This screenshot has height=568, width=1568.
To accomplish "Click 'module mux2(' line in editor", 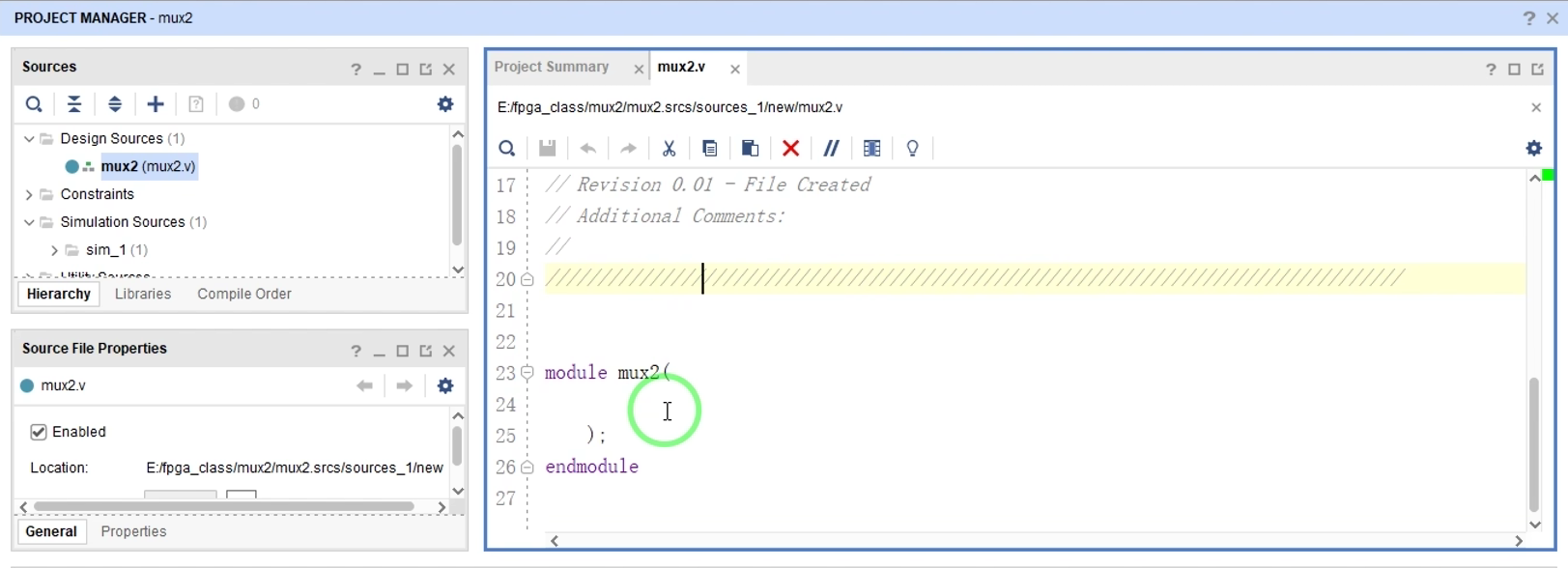I will point(608,373).
